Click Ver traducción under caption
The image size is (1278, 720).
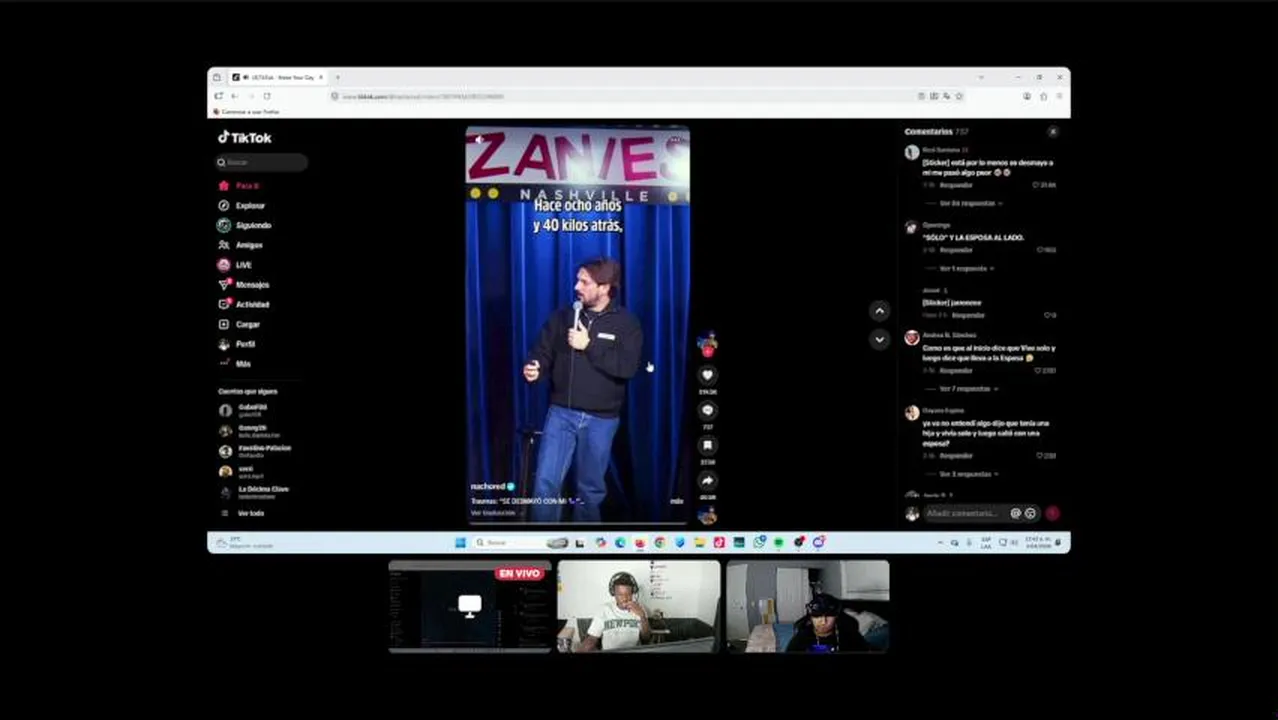coord(493,513)
